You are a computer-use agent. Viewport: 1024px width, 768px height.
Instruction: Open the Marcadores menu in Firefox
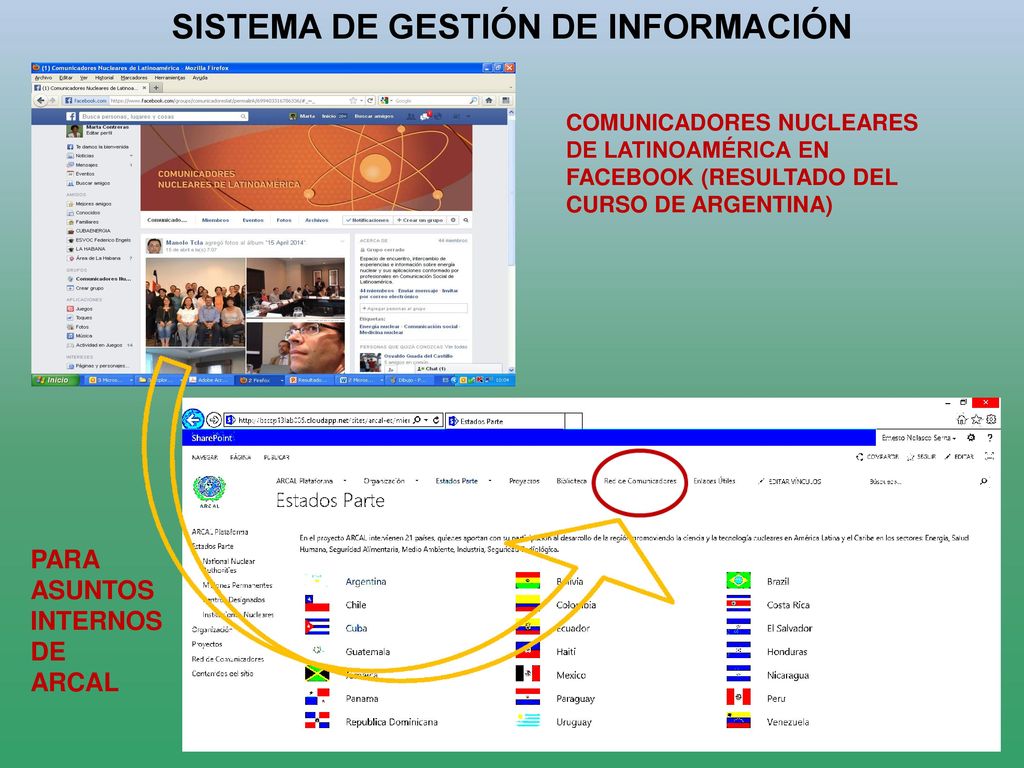click(x=134, y=78)
